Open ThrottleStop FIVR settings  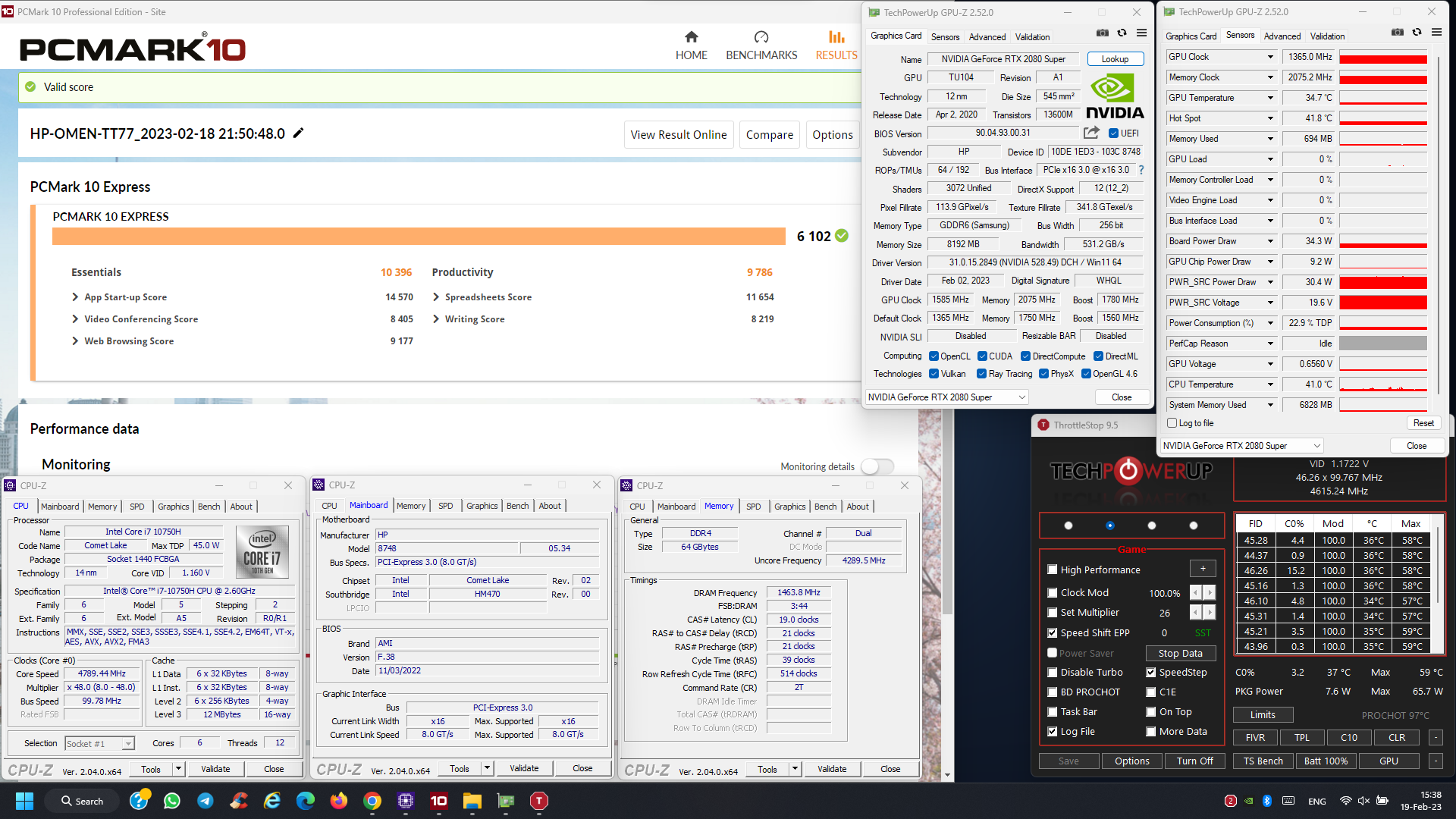[1254, 737]
